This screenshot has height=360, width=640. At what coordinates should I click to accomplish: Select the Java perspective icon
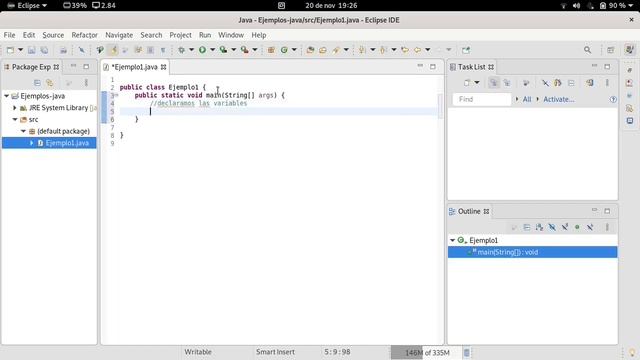click(x=629, y=50)
